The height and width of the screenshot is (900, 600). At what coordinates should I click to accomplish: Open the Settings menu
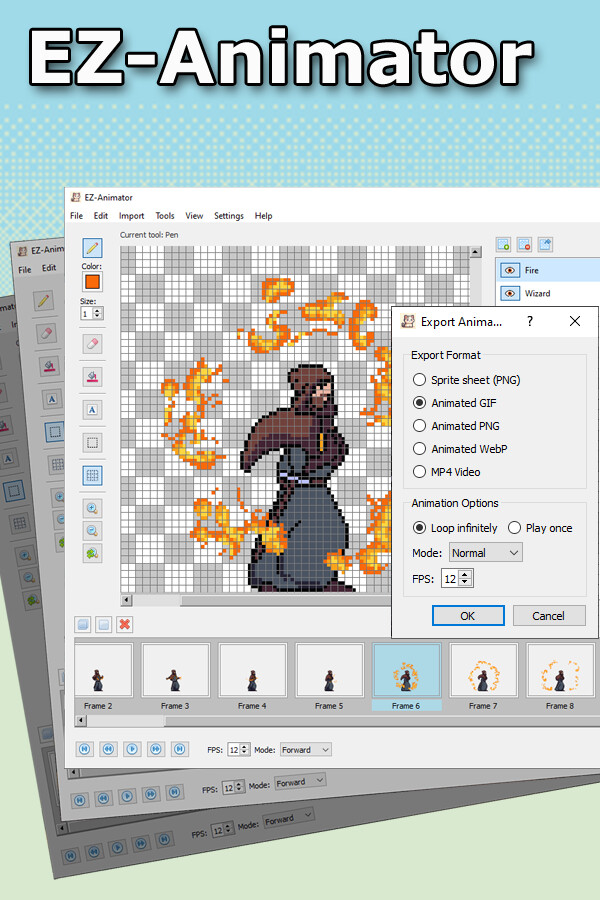tap(228, 216)
